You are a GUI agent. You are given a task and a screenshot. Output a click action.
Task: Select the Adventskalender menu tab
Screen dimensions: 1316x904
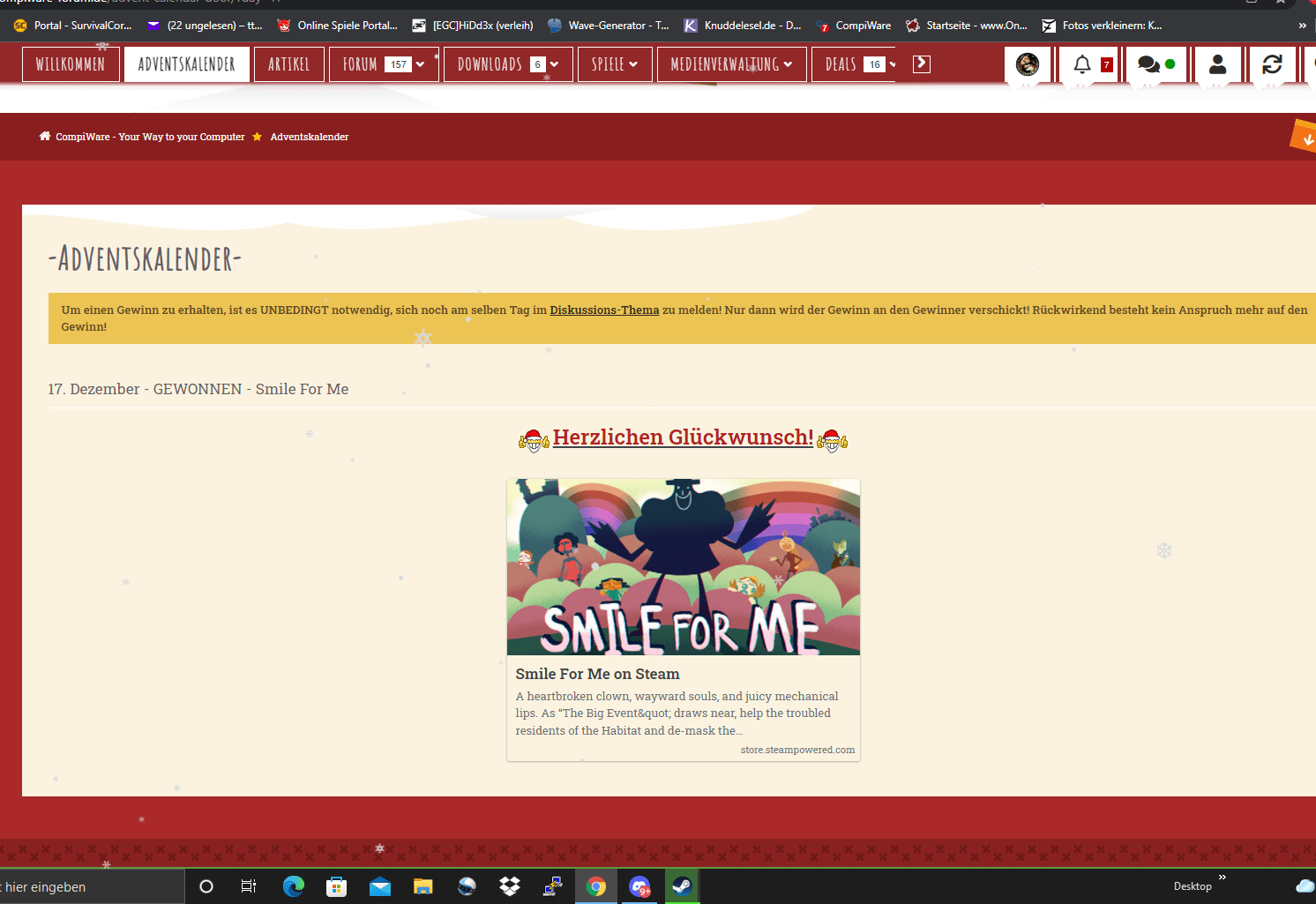tap(187, 64)
